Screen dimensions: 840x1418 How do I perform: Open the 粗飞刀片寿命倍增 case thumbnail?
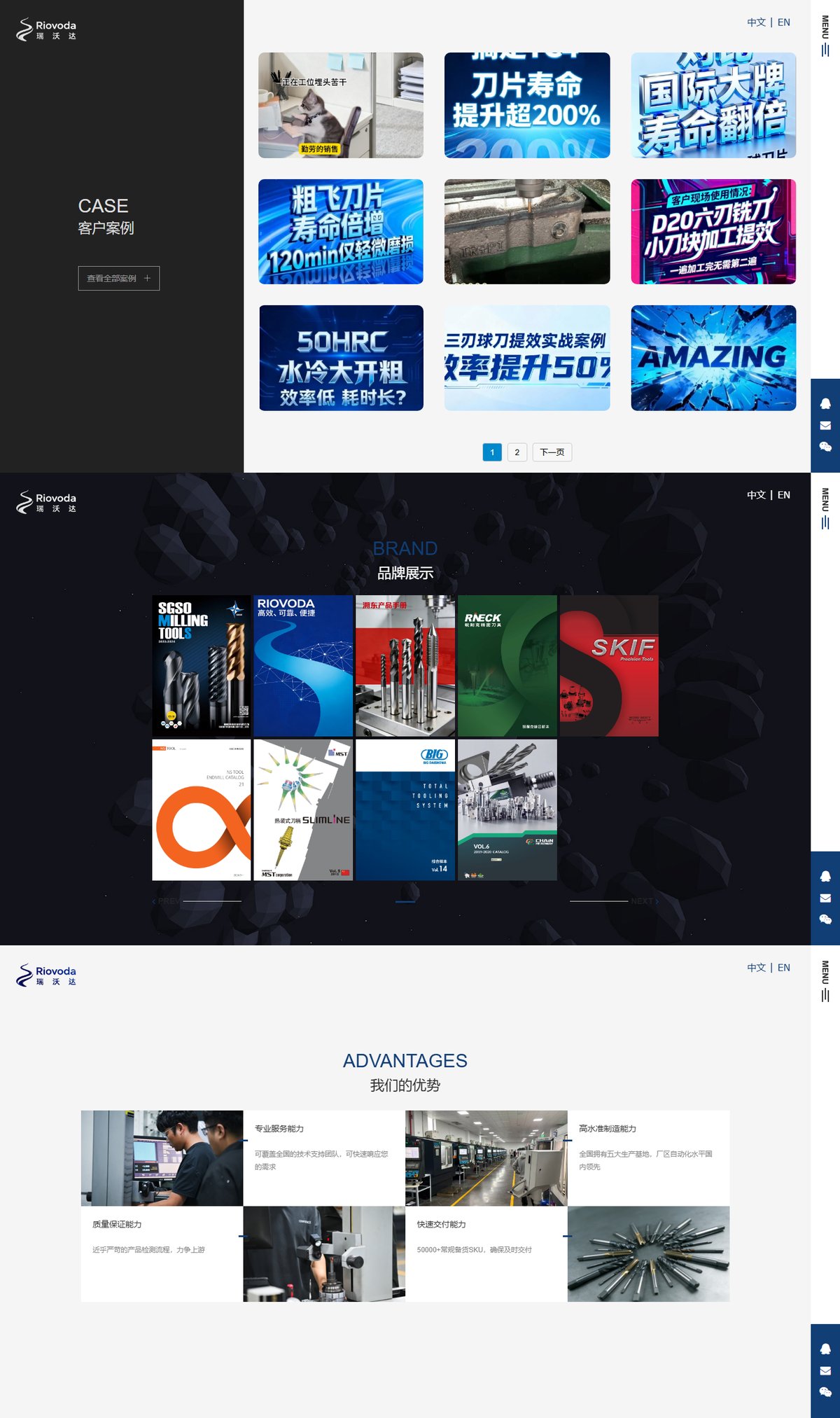tap(341, 232)
